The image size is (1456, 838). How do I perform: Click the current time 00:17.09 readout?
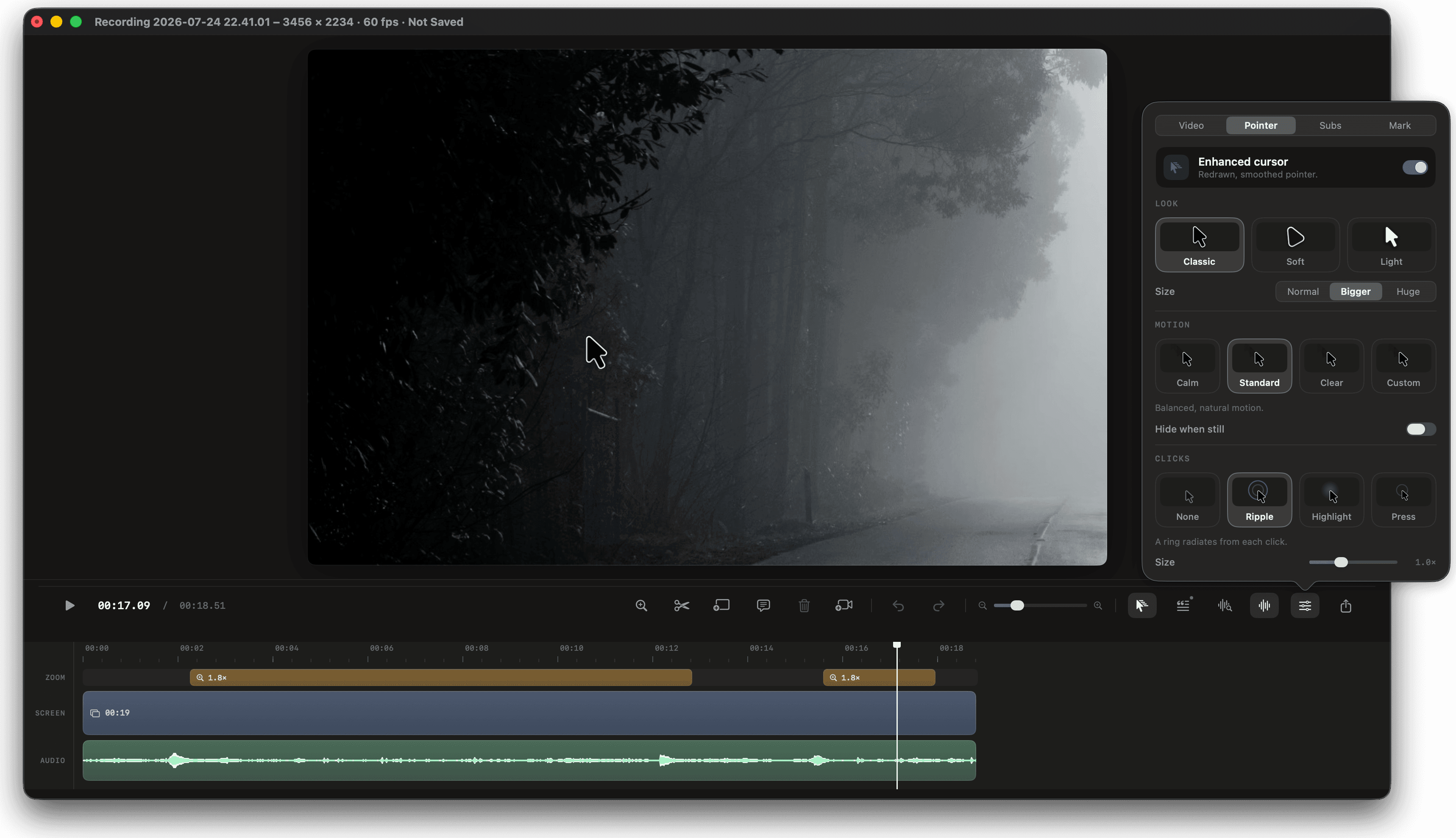124,605
